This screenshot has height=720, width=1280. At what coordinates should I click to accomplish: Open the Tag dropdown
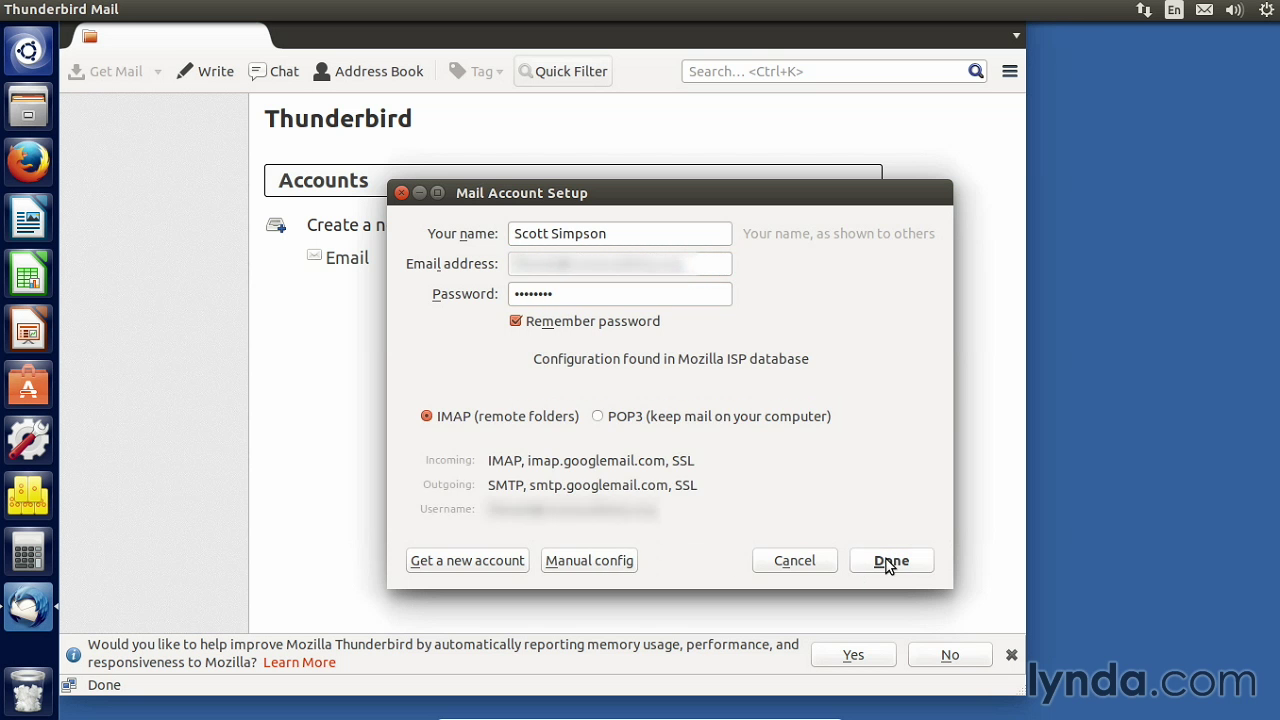point(476,71)
